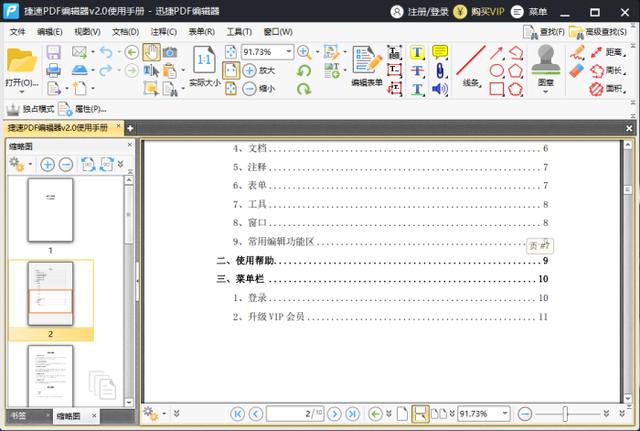Viewport: 640px width, 431px height.
Task: Click the Open file folder icon
Action: 21,62
